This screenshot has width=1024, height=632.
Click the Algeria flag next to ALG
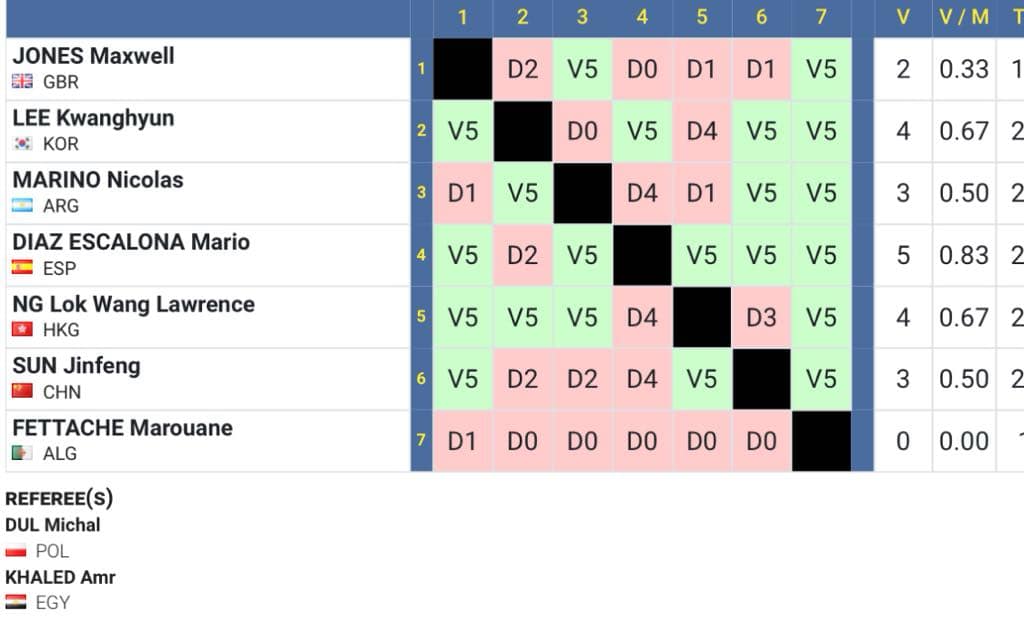point(22,454)
